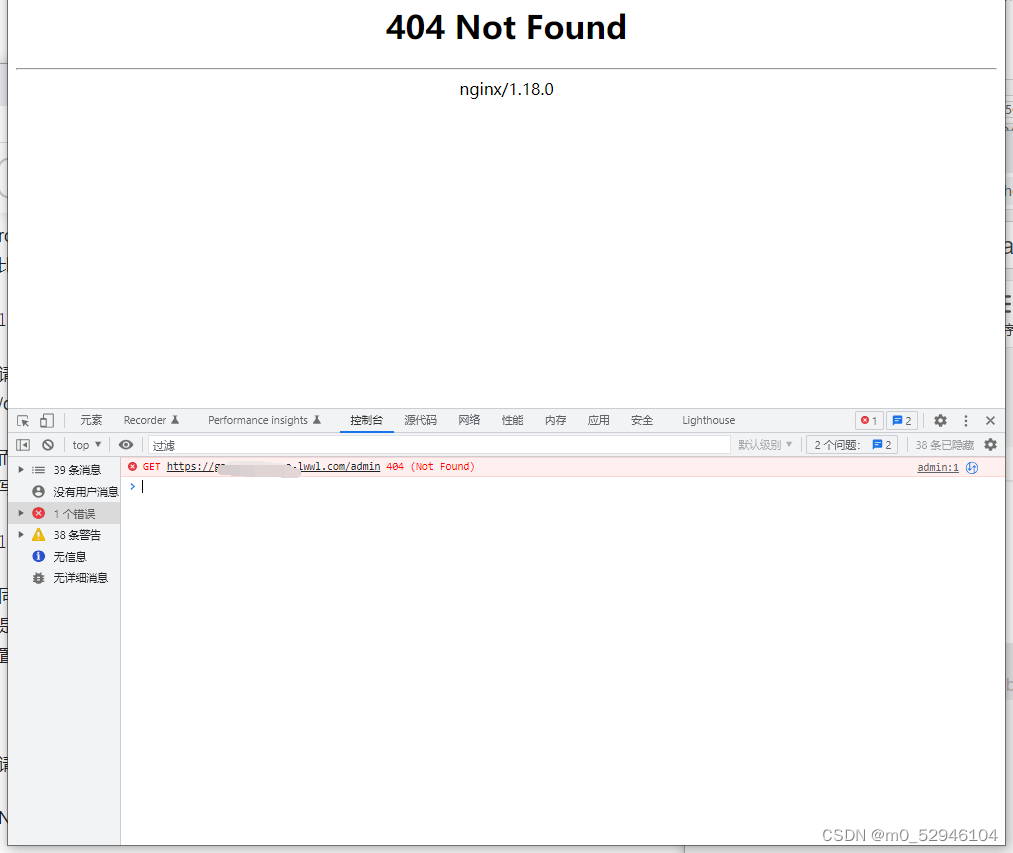Open the top frame context dropdown
This screenshot has width=1013, height=853.
click(x=86, y=444)
